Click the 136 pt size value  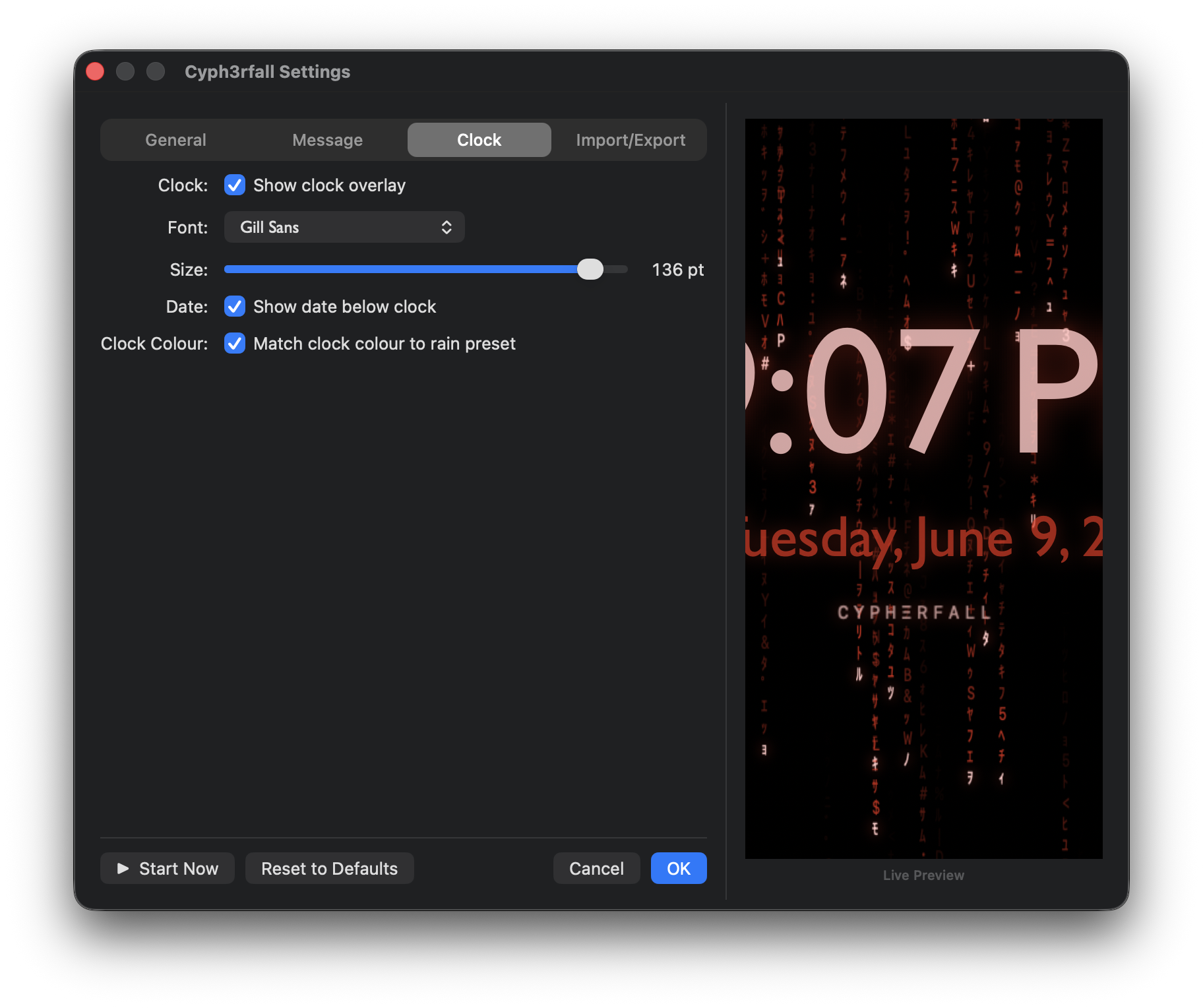678,270
